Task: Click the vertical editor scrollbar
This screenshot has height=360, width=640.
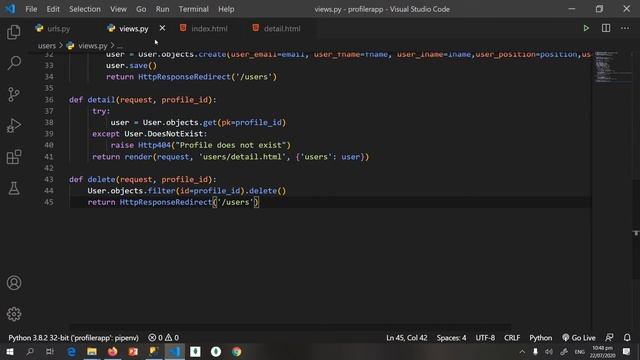Action: [636, 229]
